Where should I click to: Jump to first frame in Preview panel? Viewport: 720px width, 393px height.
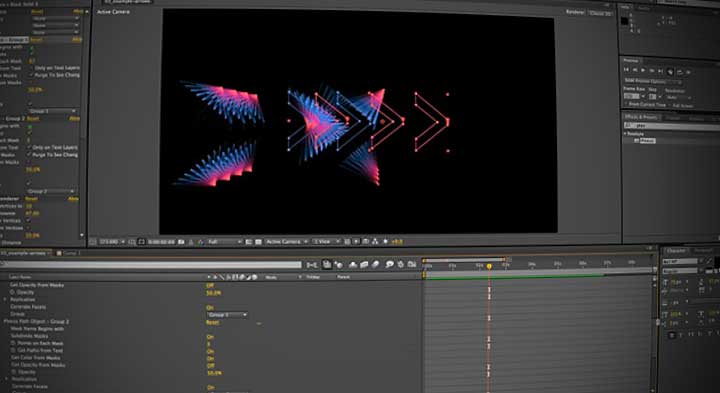(x=626, y=70)
